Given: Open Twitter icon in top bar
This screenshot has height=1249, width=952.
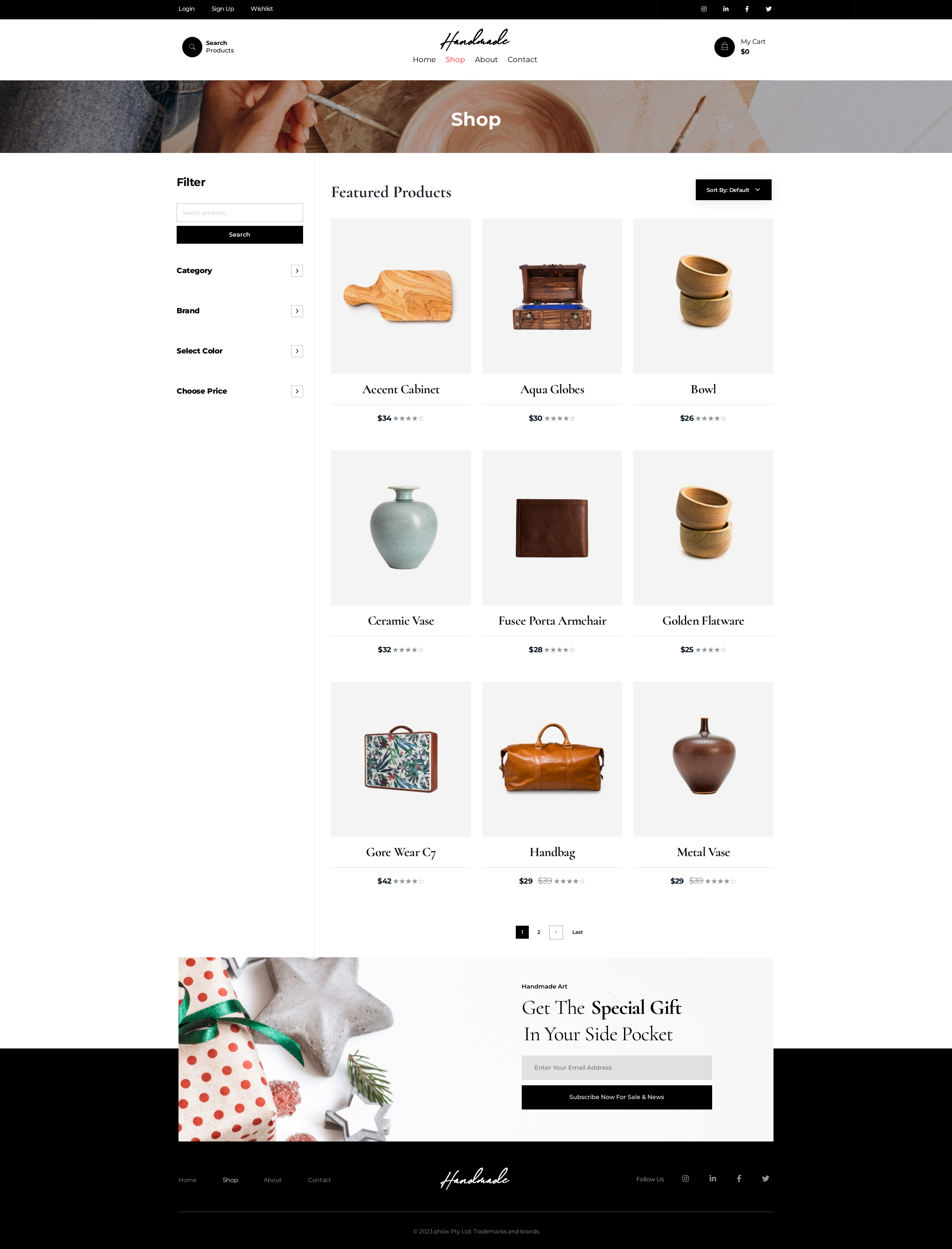Looking at the screenshot, I should coord(768,9).
